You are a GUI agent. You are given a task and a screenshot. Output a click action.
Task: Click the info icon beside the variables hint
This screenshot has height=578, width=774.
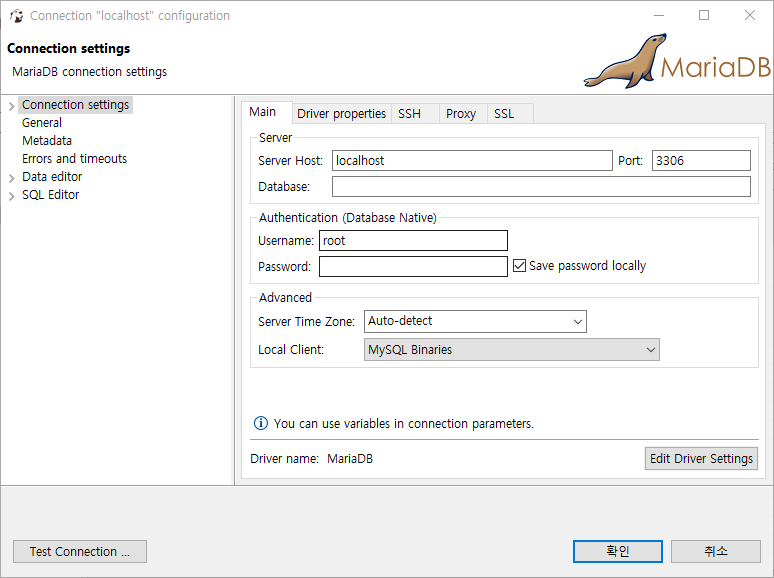pyautogui.click(x=261, y=423)
